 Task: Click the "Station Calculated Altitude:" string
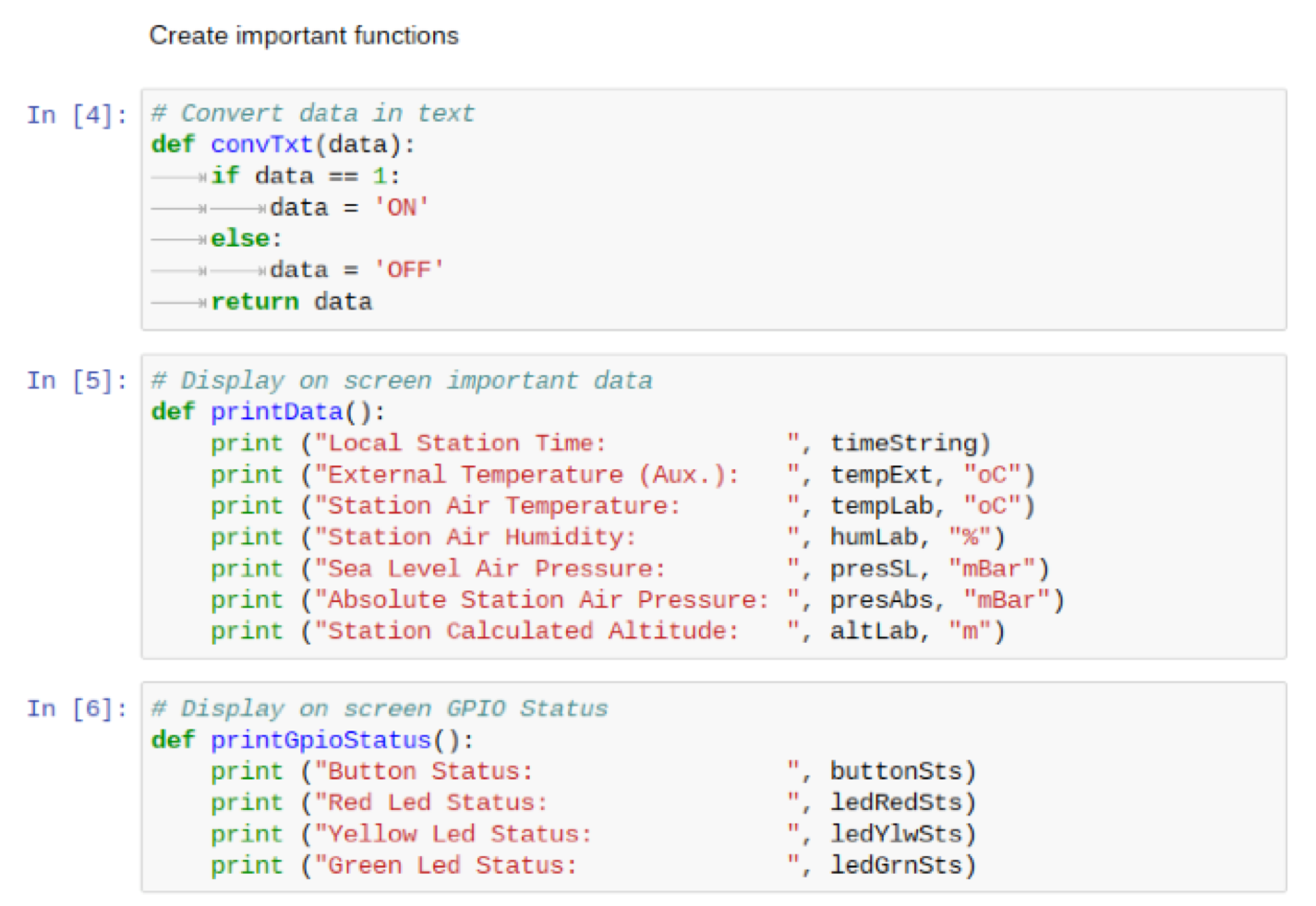point(533,632)
